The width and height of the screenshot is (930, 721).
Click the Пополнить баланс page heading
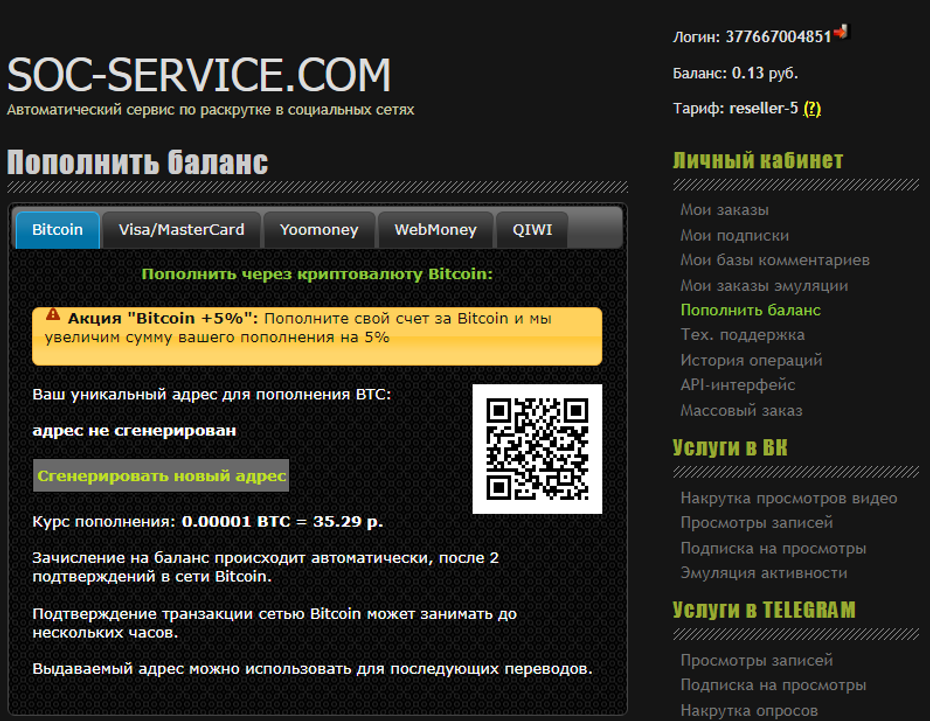tap(138, 162)
